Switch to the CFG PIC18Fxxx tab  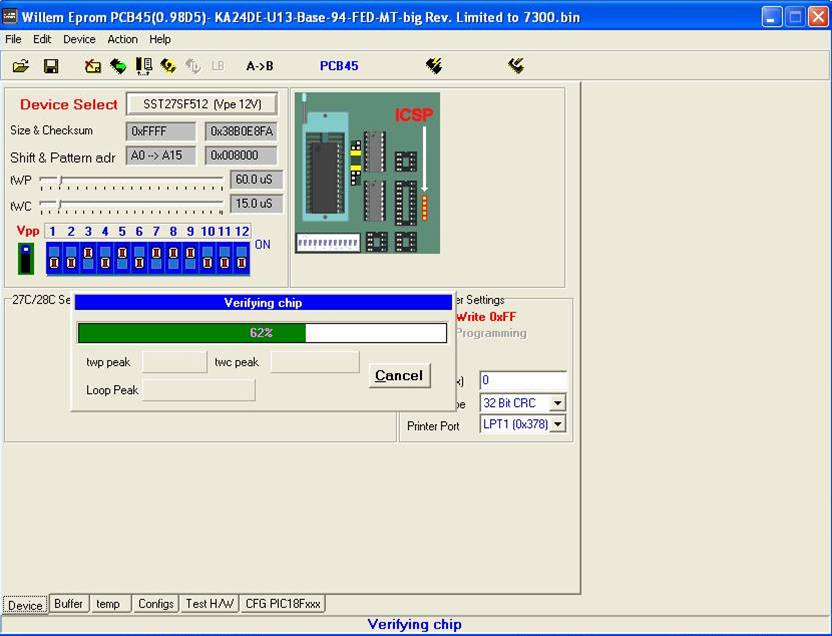point(283,604)
